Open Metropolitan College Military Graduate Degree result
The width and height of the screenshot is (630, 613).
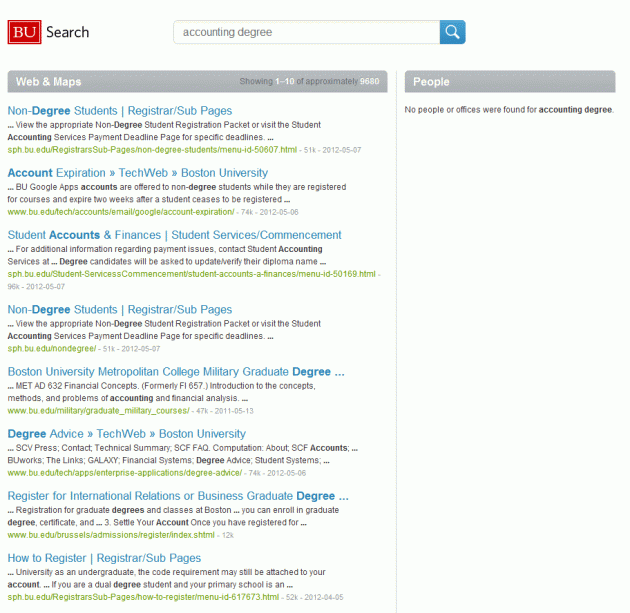pyautogui.click(x=176, y=372)
